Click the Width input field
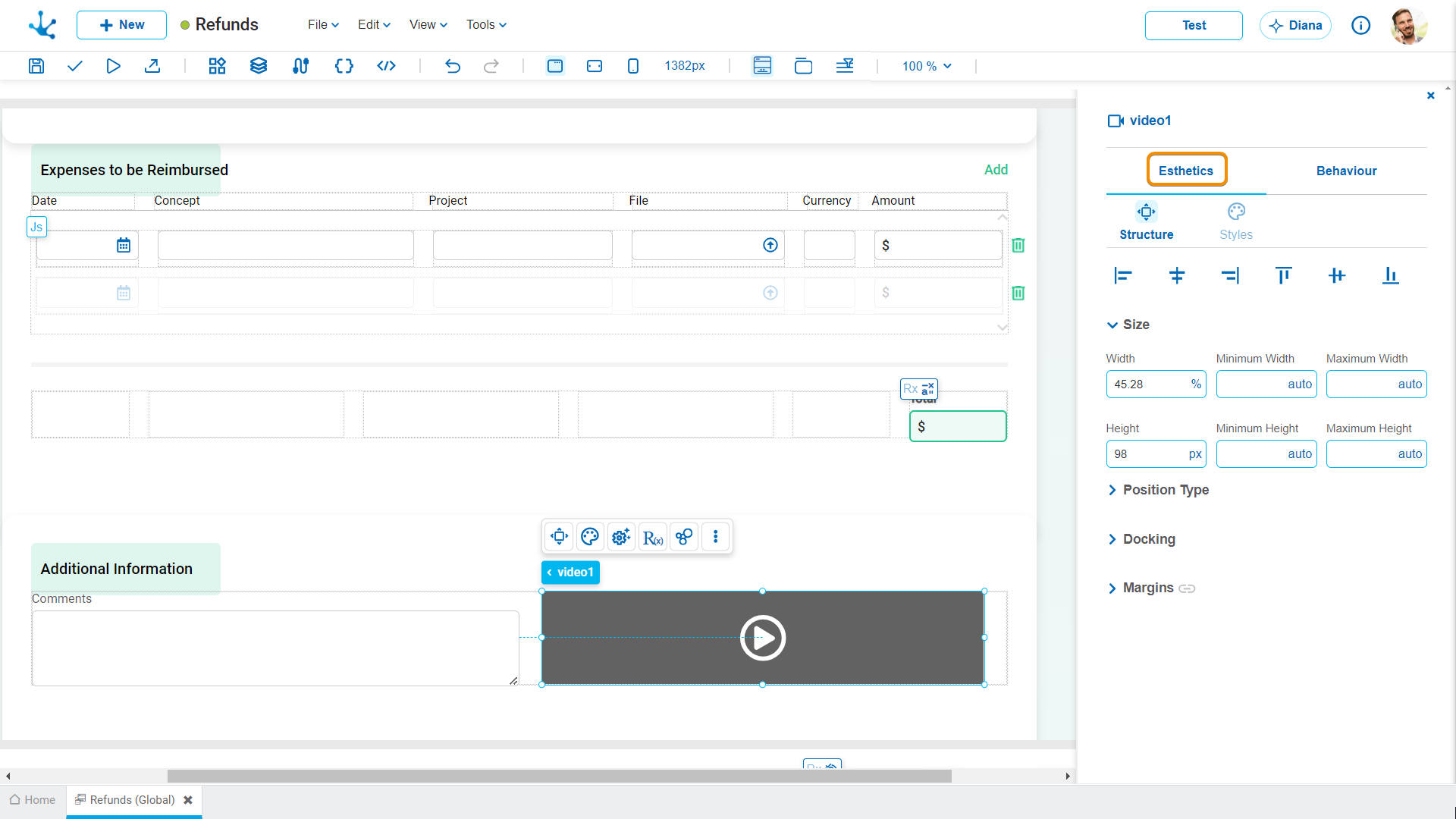Viewport: 1456px width, 819px height. (x=1148, y=384)
